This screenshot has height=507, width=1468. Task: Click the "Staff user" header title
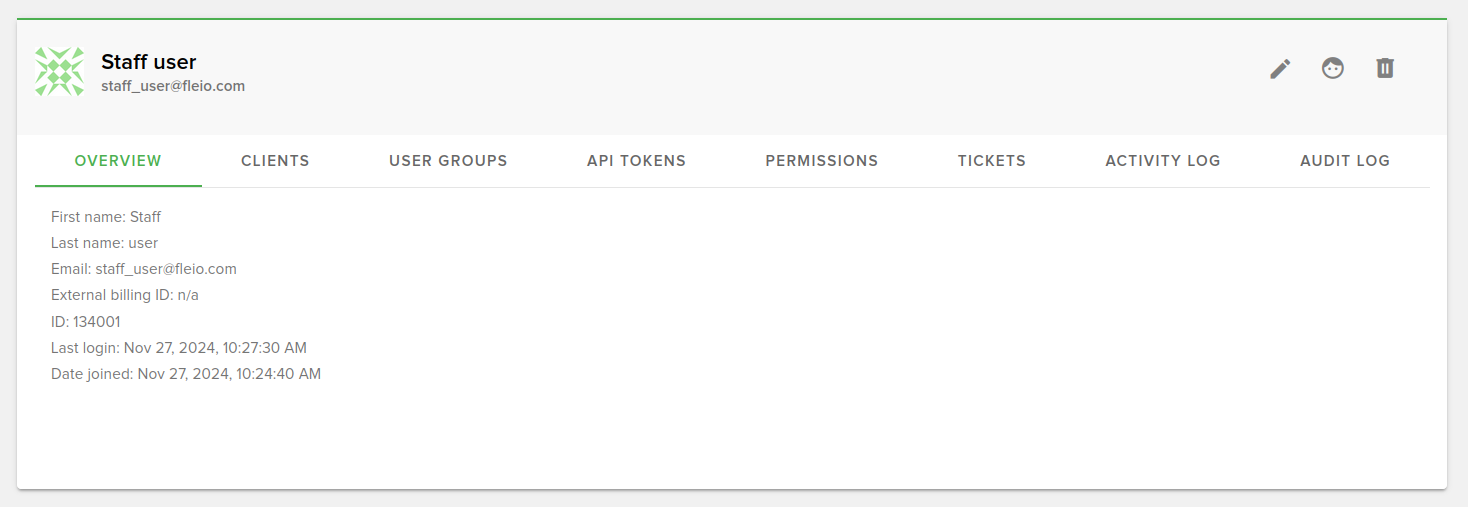pos(149,62)
